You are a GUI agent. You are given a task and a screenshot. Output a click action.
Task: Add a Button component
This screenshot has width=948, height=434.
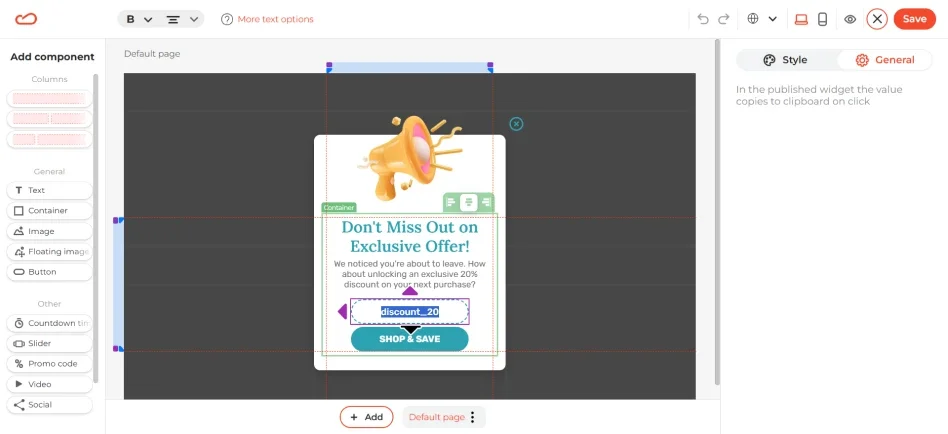(49, 272)
